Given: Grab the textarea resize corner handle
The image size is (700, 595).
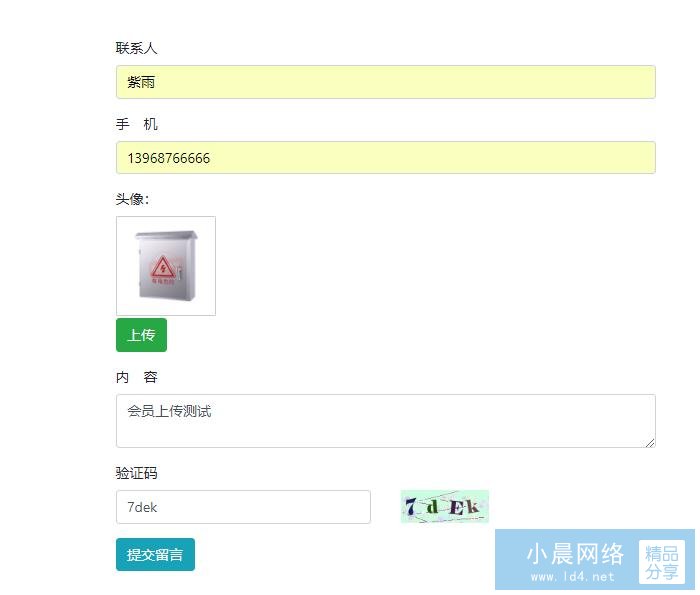Looking at the screenshot, I should tap(650, 443).
